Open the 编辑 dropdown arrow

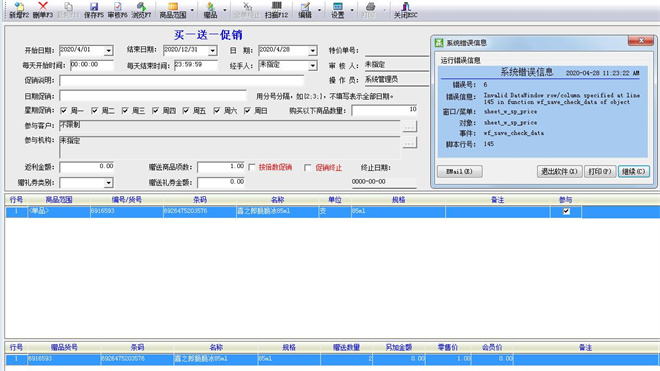pos(319,10)
